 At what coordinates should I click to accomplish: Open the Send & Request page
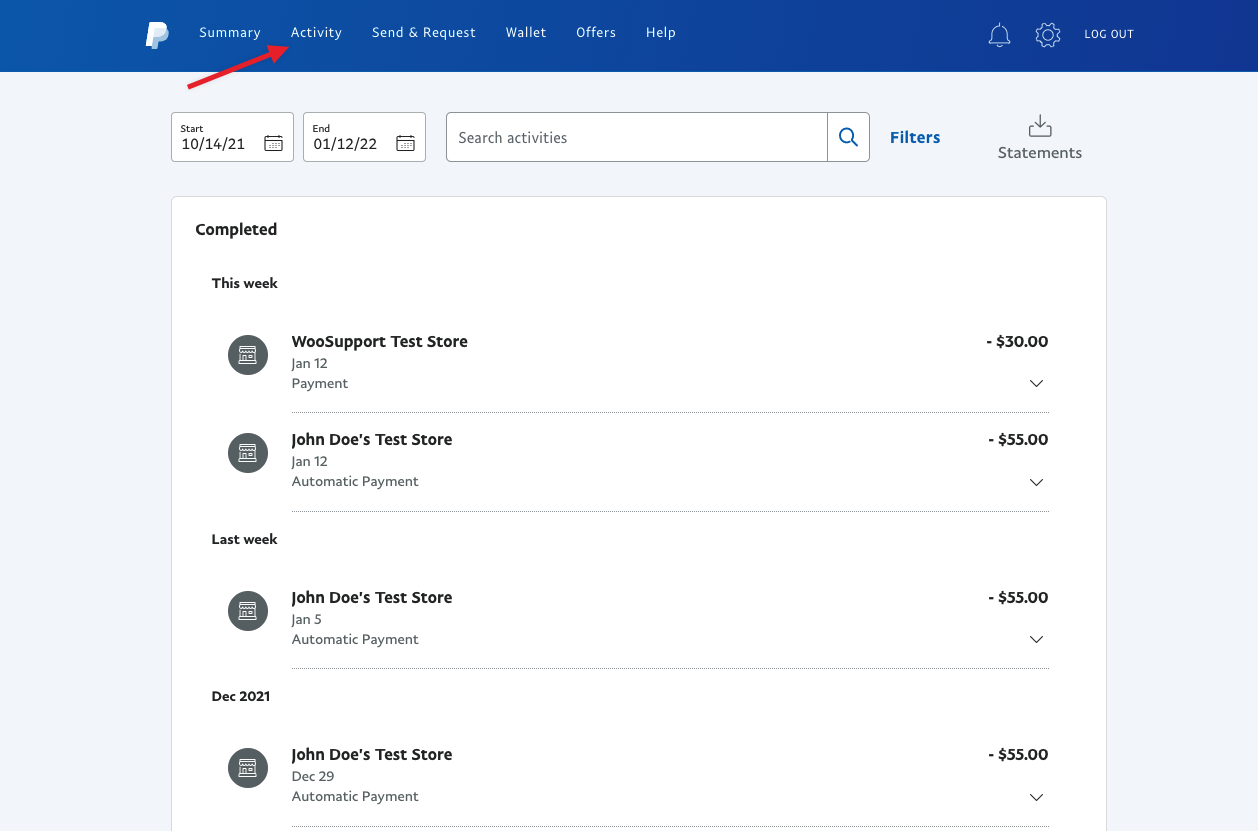click(x=423, y=32)
